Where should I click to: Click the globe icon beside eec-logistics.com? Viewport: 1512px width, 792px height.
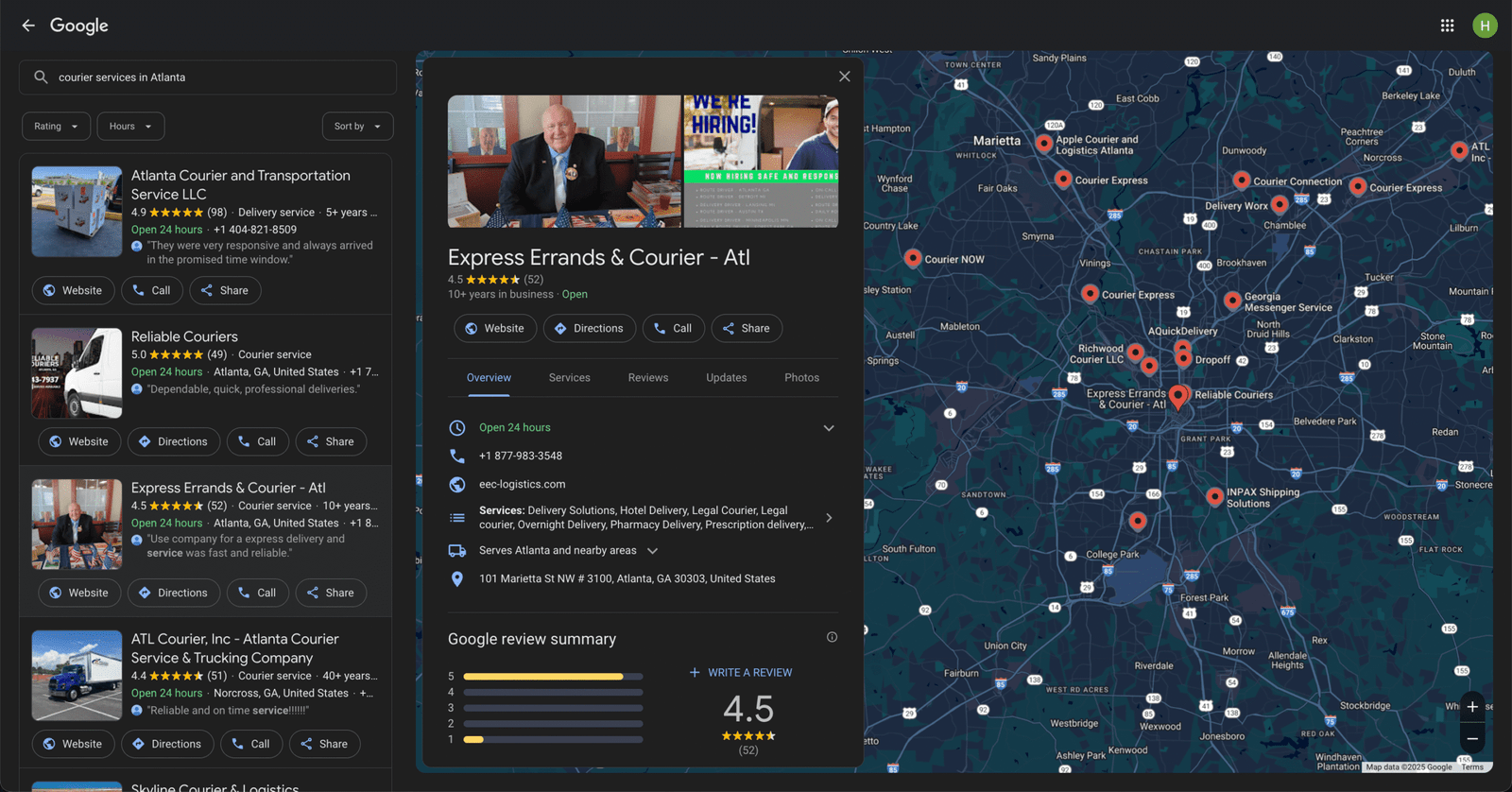click(x=457, y=484)
